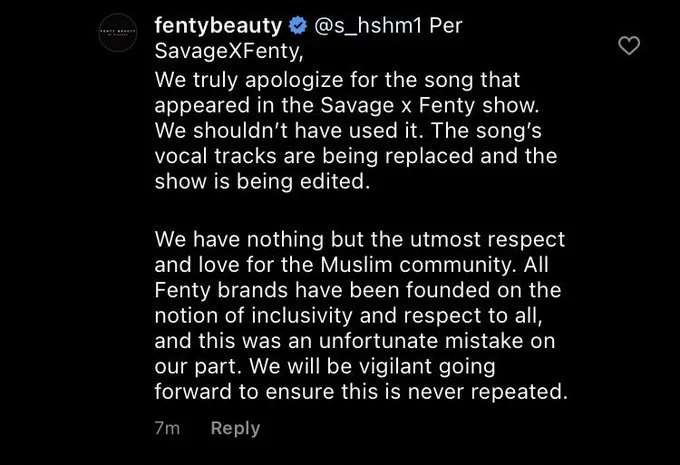Reply to the fentybeauty comment
Viewport: 680px width, 465px height.
point(235,428)
